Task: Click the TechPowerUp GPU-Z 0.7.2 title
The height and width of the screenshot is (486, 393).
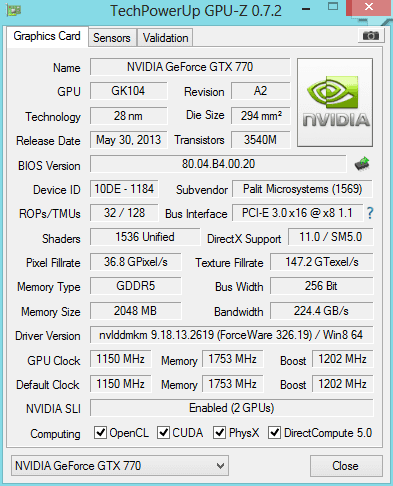Action: click(x=196, y=11)
